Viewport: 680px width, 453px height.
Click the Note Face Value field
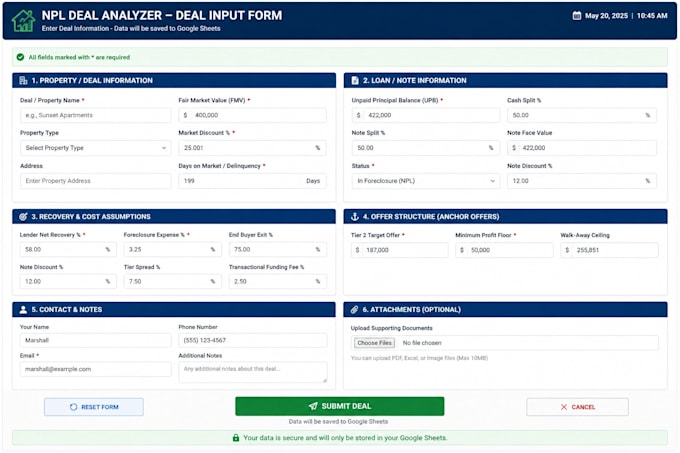click(x=582, y=148)
